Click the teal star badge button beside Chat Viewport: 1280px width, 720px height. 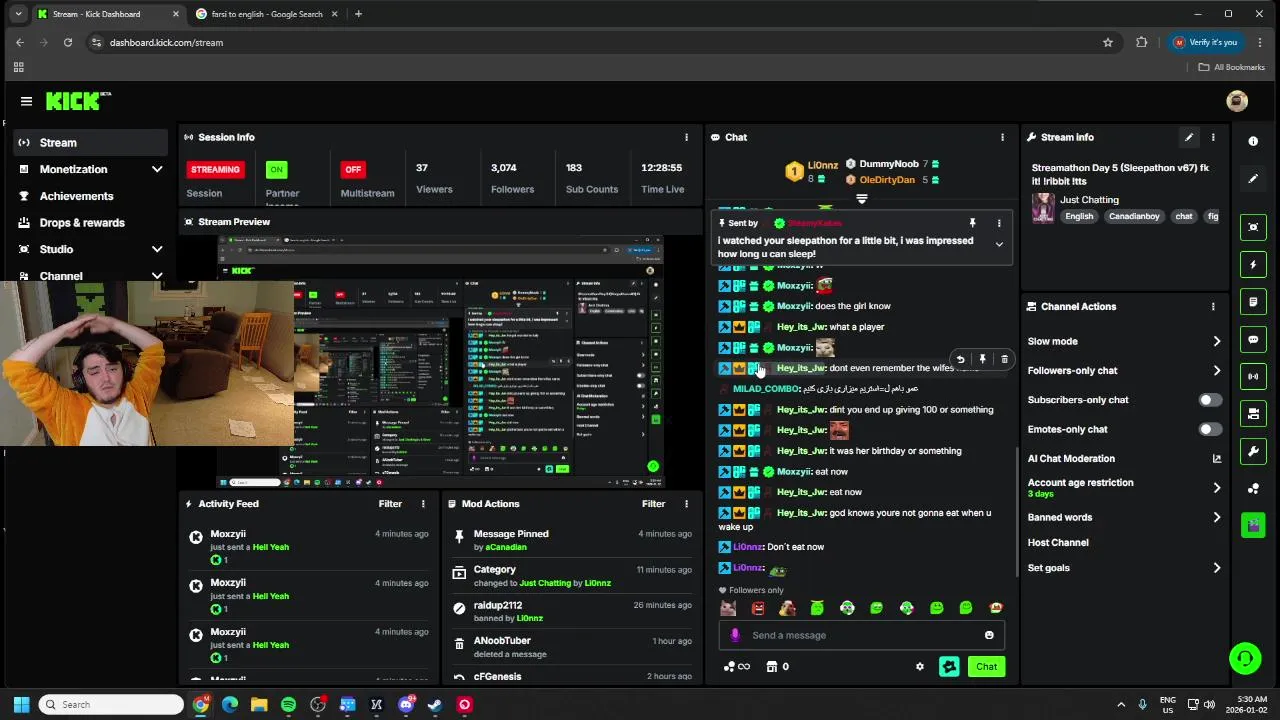point(949,667)
